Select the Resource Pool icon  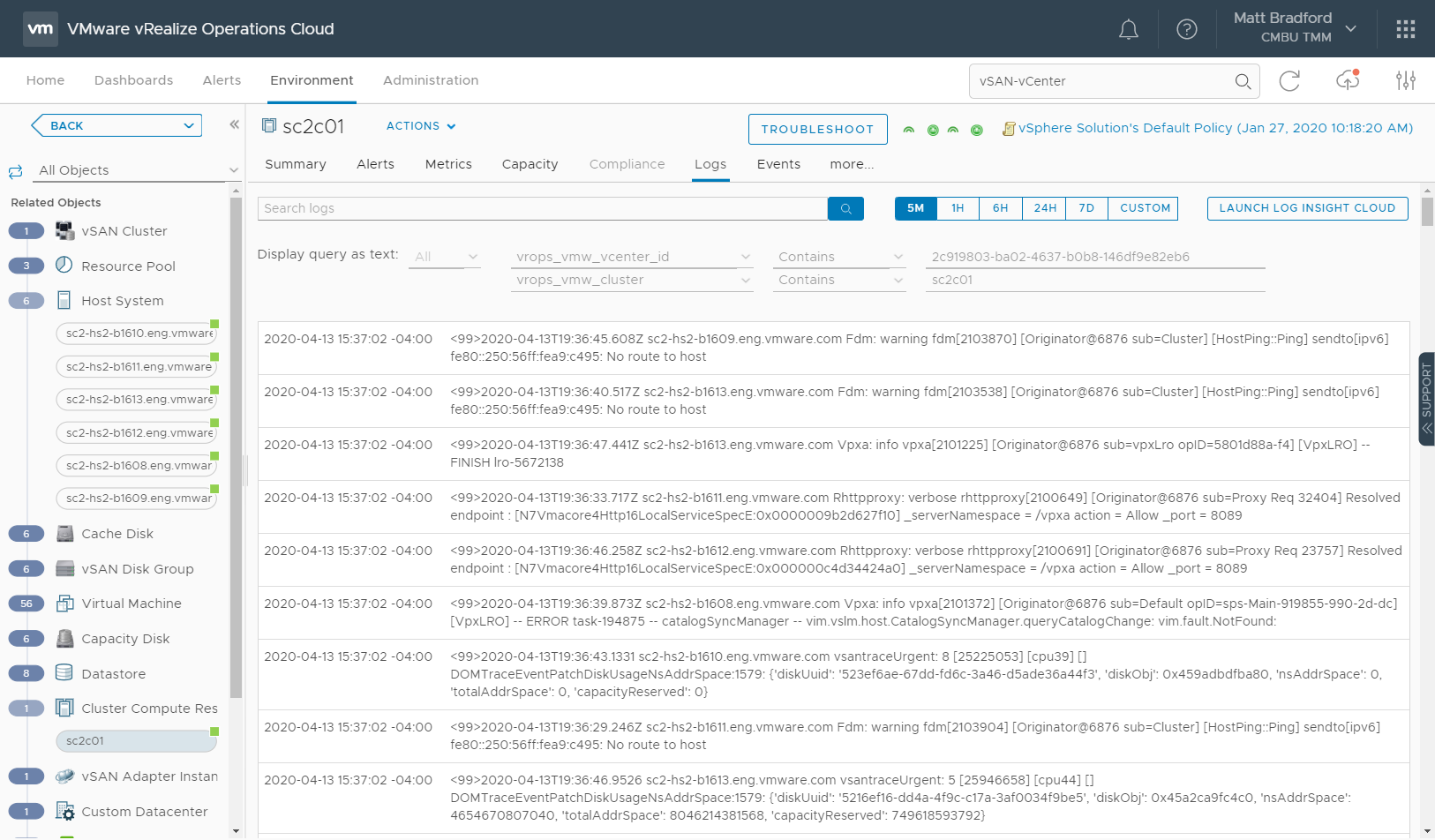click(x=64, y=266)
